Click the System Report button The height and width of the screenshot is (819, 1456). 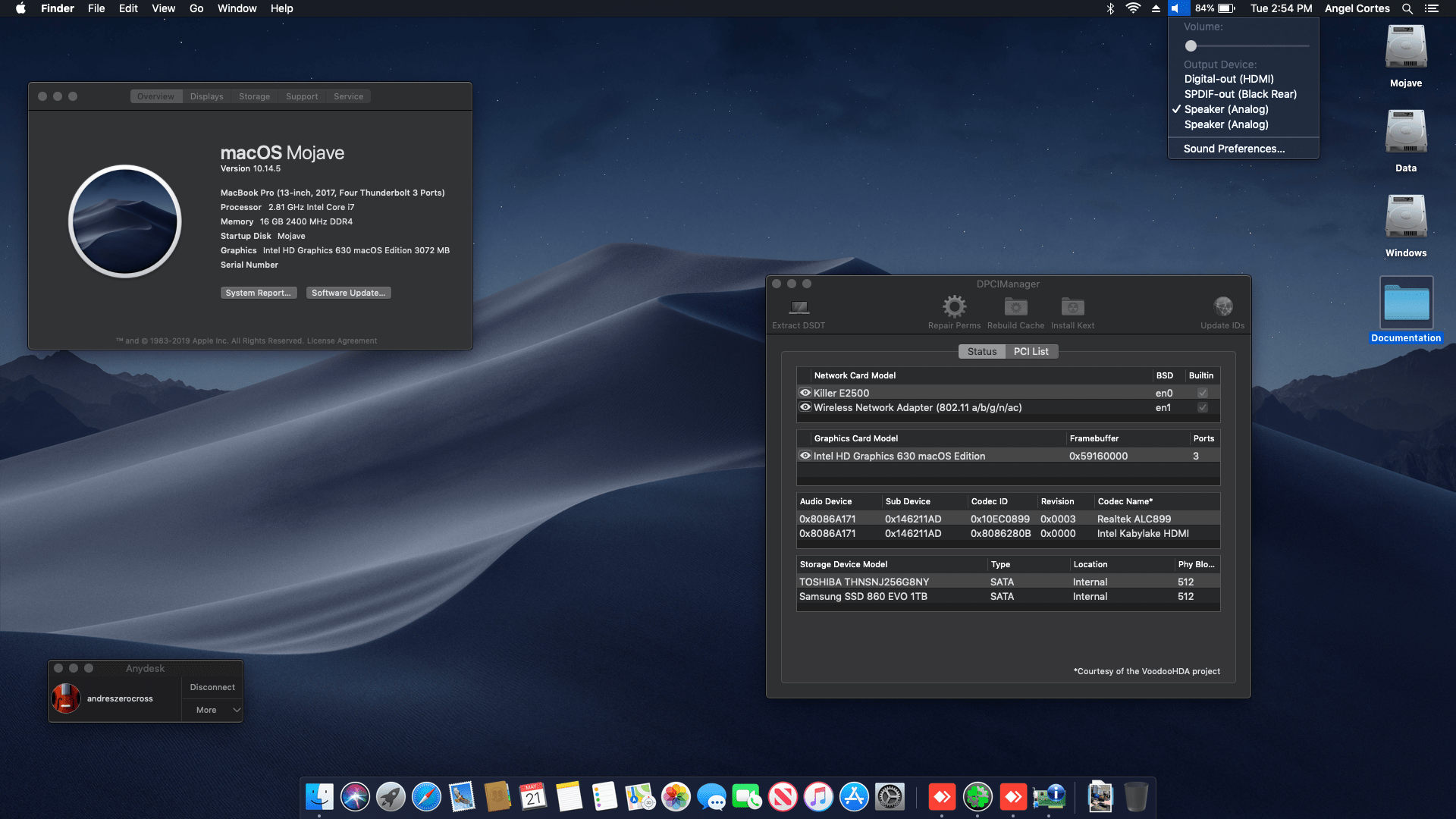(x=258, y=293)
